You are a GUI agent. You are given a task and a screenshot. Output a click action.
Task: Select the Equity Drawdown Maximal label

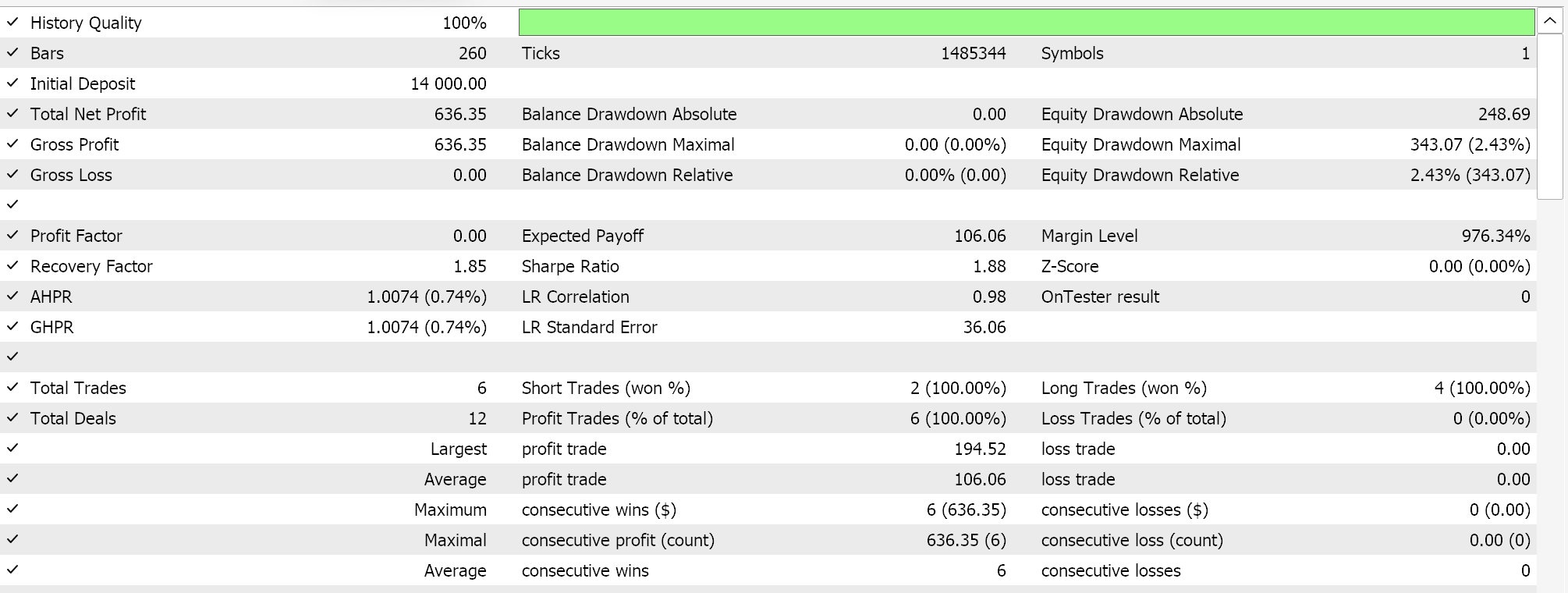(1141, 144)
